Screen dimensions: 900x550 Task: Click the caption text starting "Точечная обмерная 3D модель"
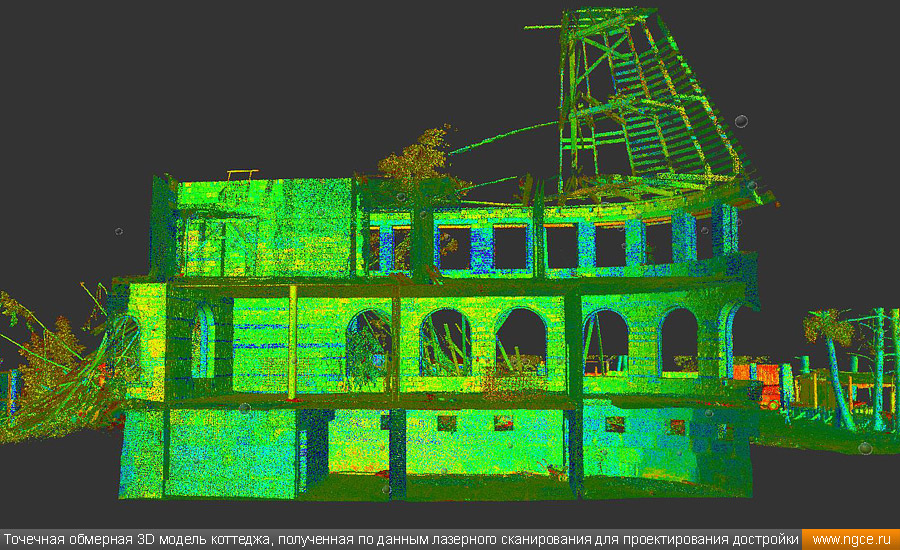tap(401, 540)
